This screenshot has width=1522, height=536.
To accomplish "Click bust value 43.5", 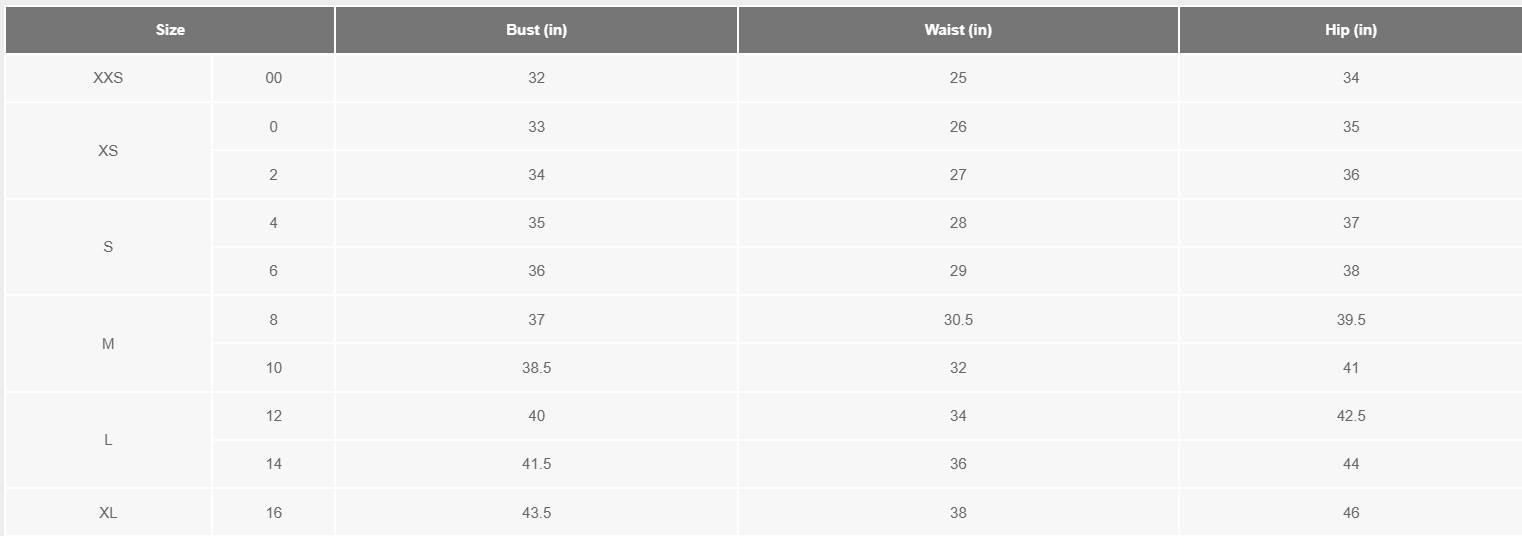I will pyautogui.click(x=536, y=513).
